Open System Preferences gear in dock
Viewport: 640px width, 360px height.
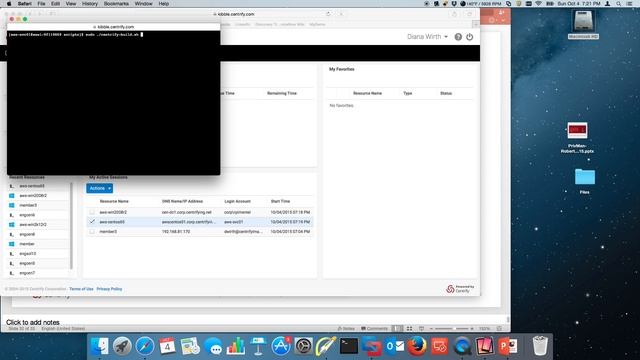[303, 346]
